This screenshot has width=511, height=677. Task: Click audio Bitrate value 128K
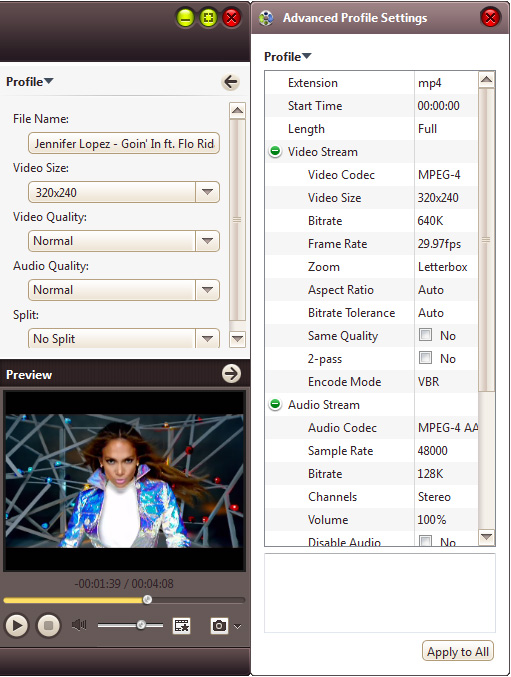[430, 474]
